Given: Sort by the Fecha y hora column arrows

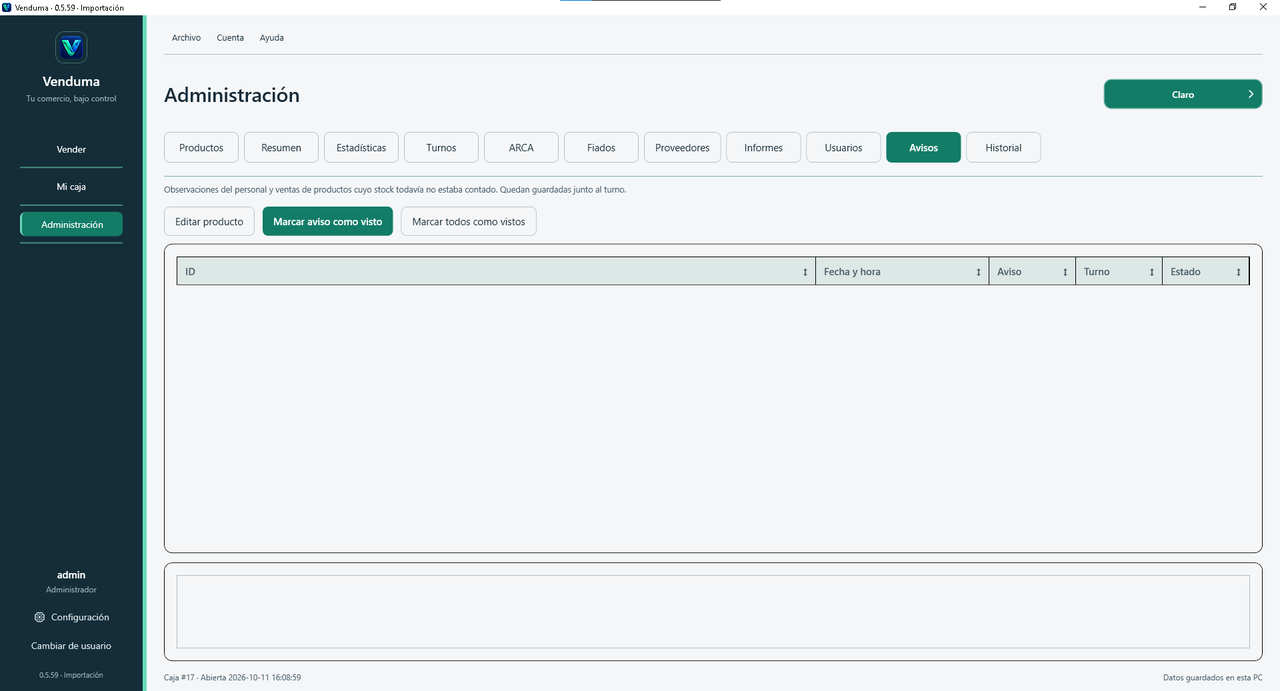Looking at the screenshot, I should (978, 272).
